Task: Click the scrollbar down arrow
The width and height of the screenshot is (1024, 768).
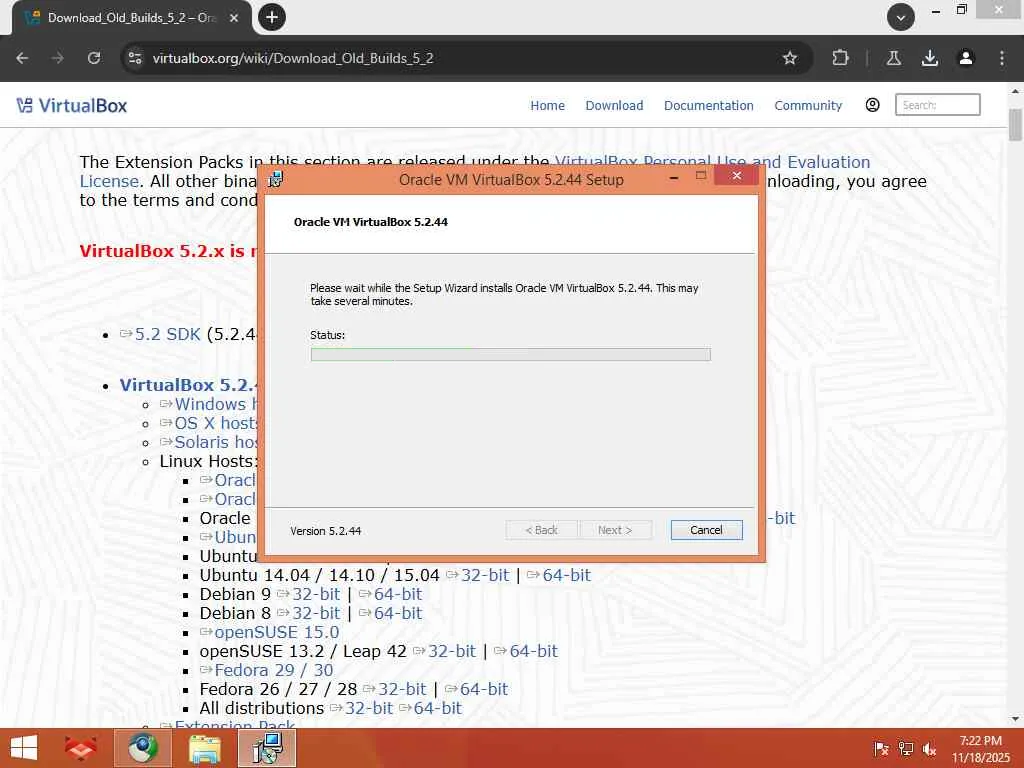Action: 1015,719
